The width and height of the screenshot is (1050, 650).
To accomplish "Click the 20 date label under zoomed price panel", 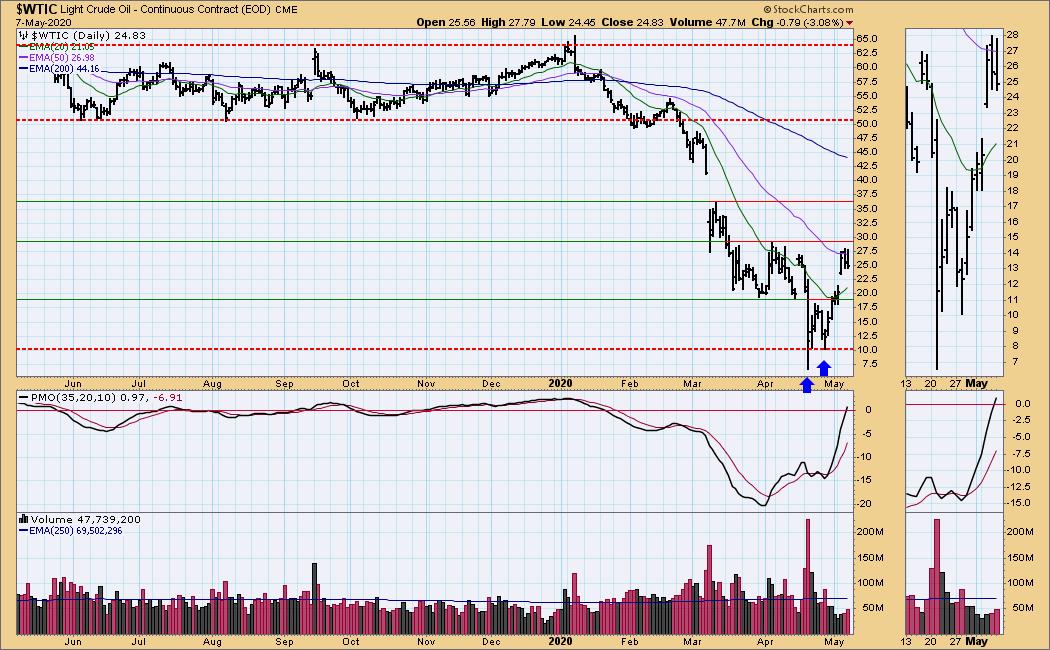I will 931,384.
